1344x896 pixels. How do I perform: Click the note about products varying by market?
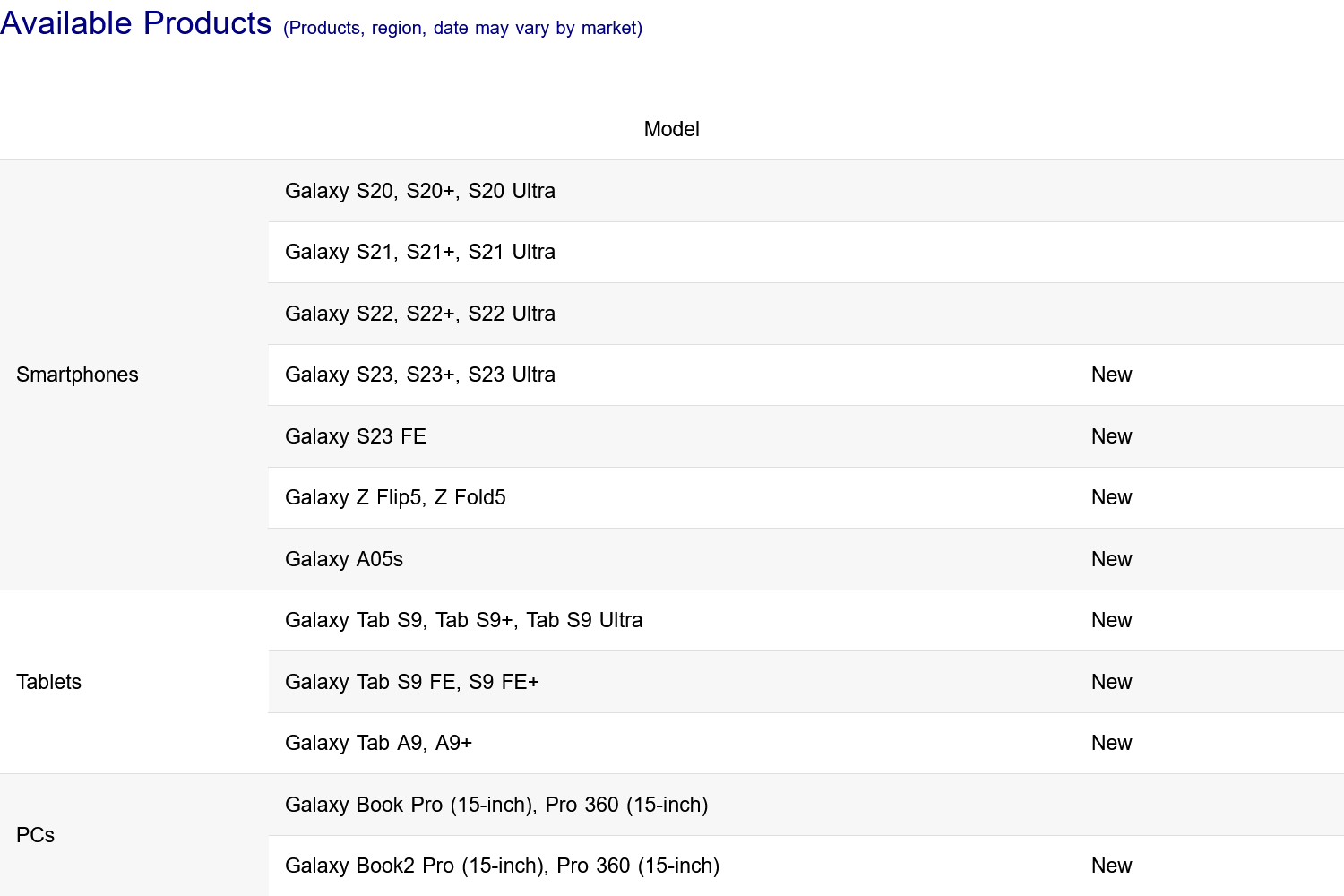click(462, 28)
